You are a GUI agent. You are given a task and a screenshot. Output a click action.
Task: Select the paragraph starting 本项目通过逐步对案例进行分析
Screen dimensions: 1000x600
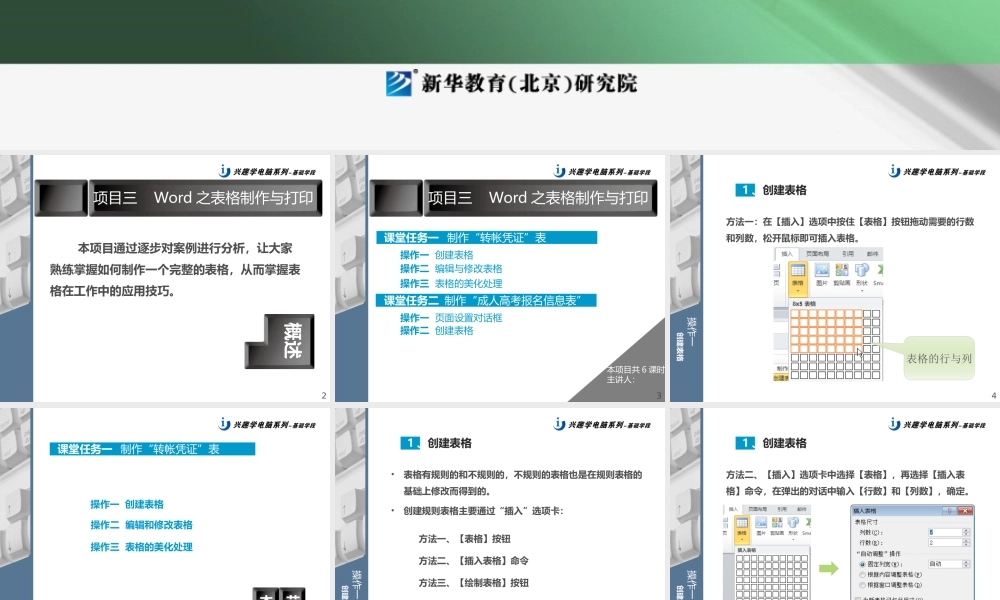175,269
